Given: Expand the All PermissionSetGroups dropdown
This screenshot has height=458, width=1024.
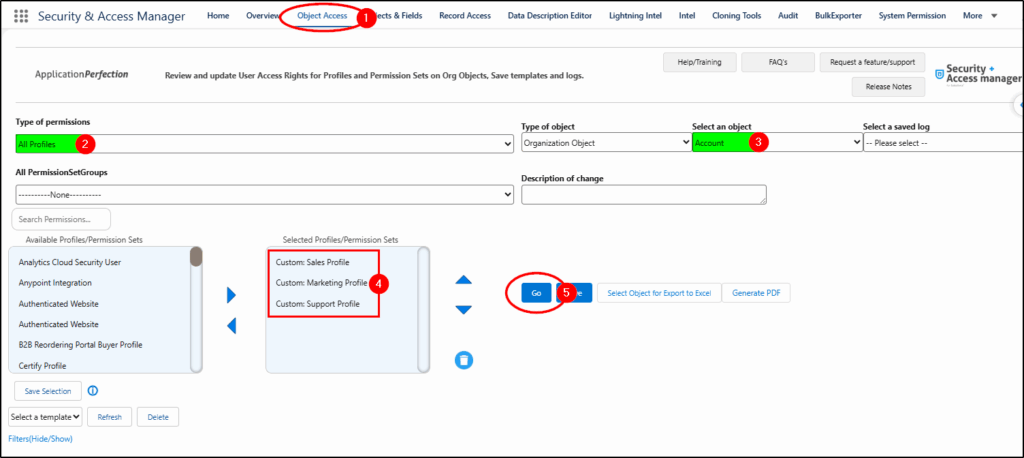Looking at the screenshot, I should [264, 195].
